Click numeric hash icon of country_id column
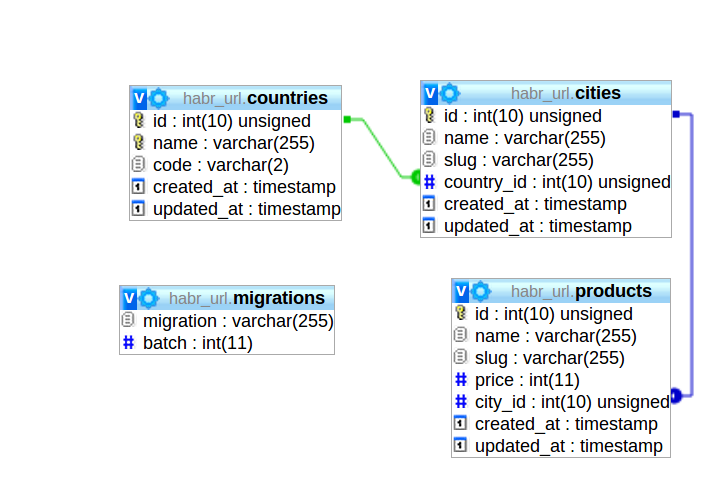 [429, 182]
